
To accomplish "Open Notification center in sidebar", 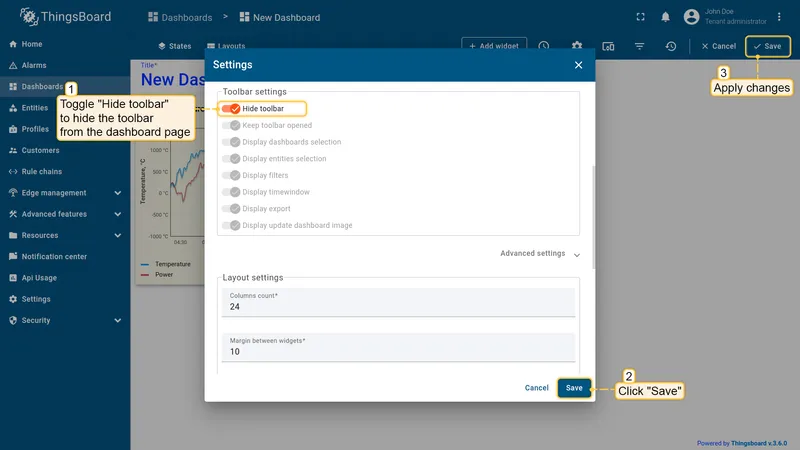I will [65, 257].
